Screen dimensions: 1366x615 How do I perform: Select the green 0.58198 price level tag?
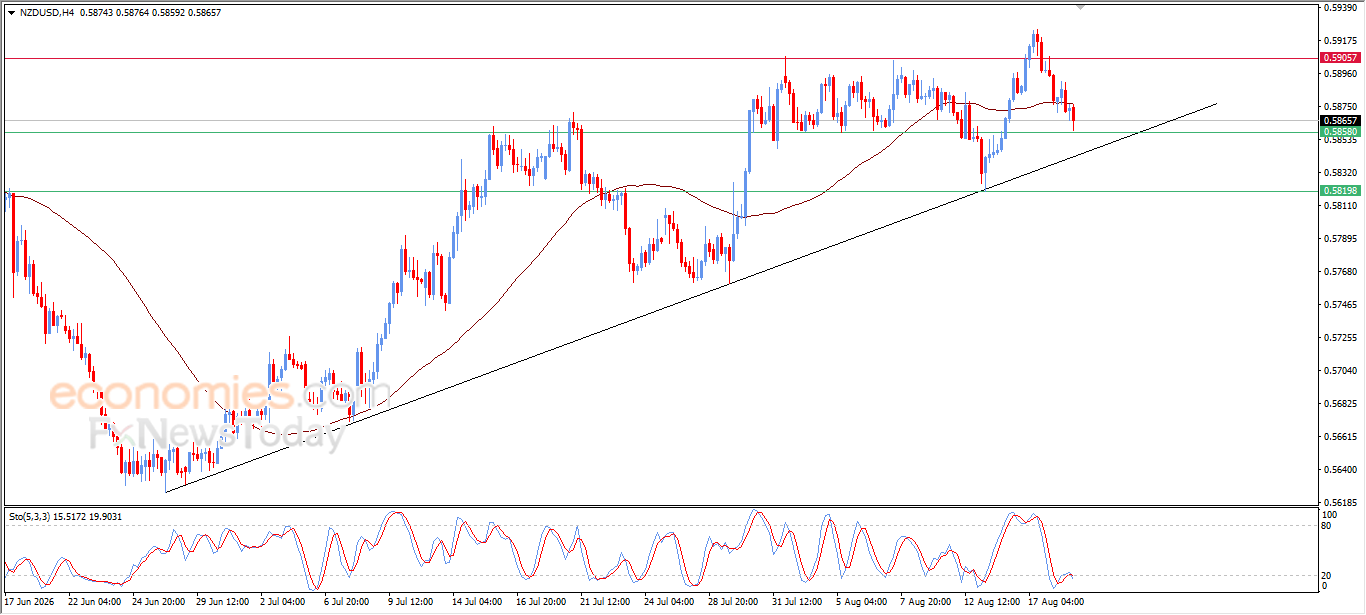(1339, 191)
